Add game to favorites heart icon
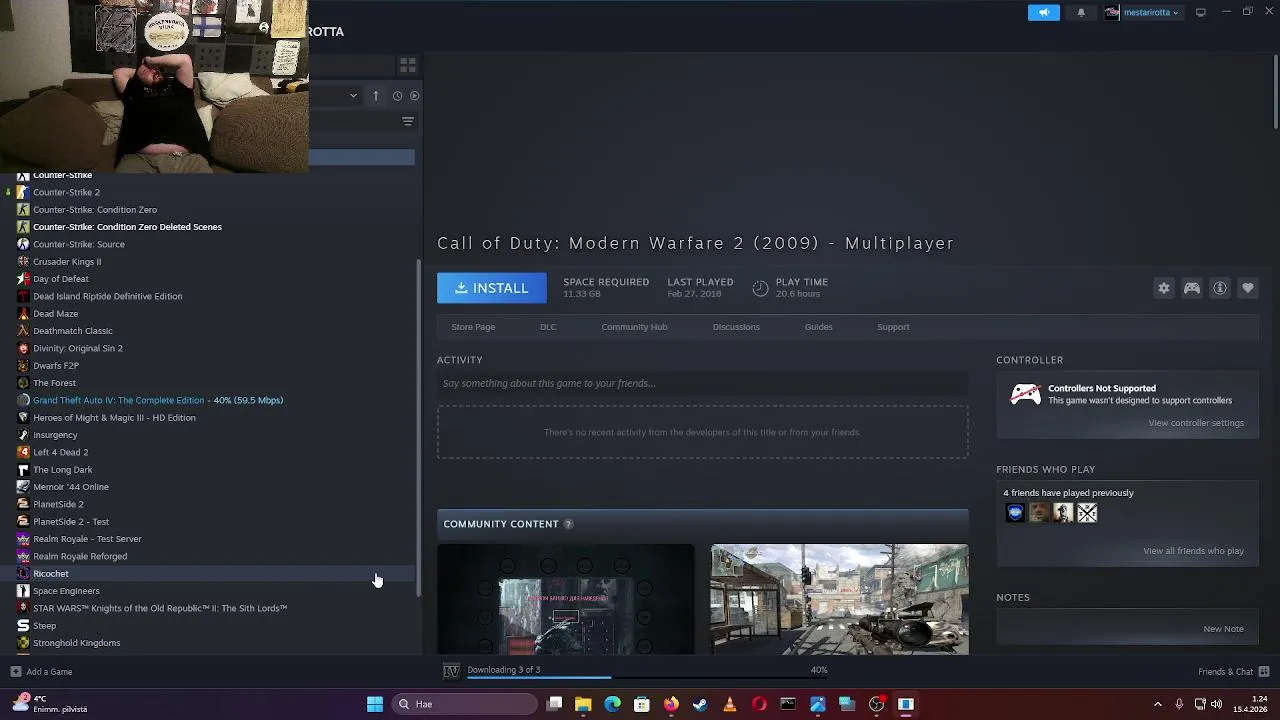Viewport: 1280px width, 720px height. pos(1248,288)
